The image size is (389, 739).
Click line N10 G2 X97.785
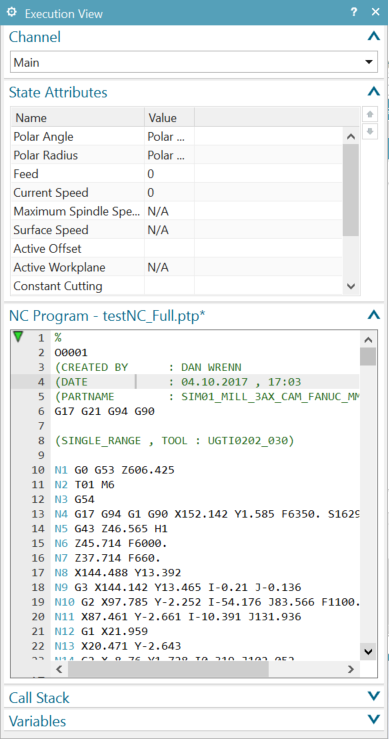click(x=207, y=602)
